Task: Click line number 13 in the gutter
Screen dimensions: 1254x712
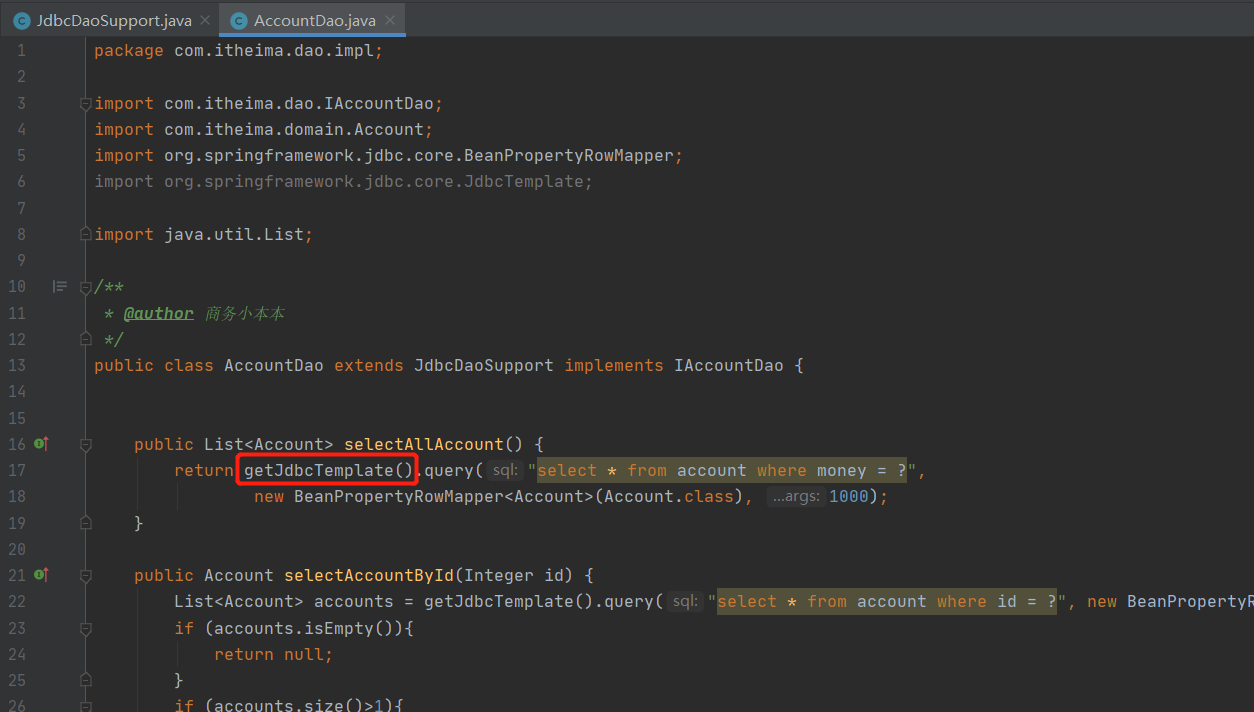Action: [x=16, y=365]
